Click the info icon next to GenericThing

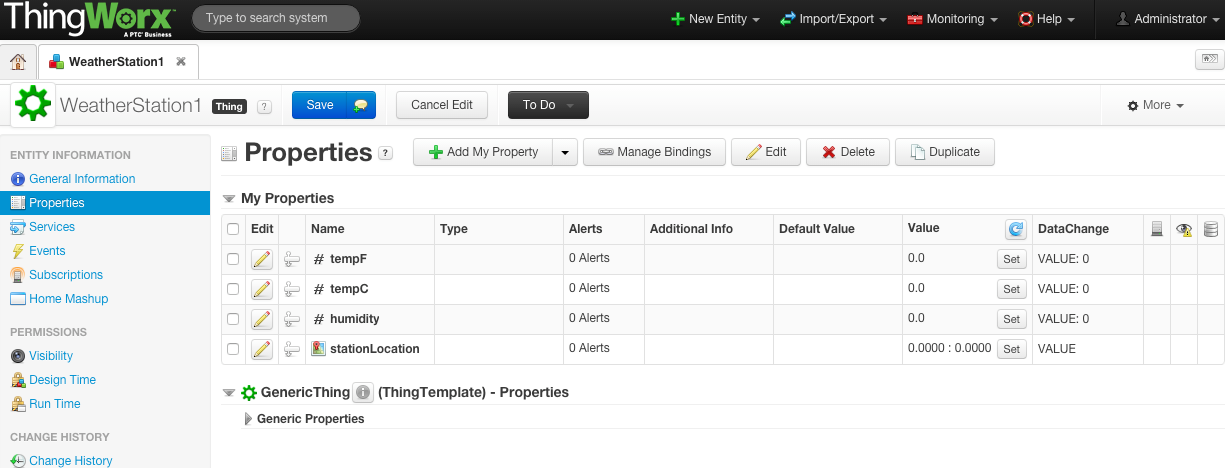363,393
